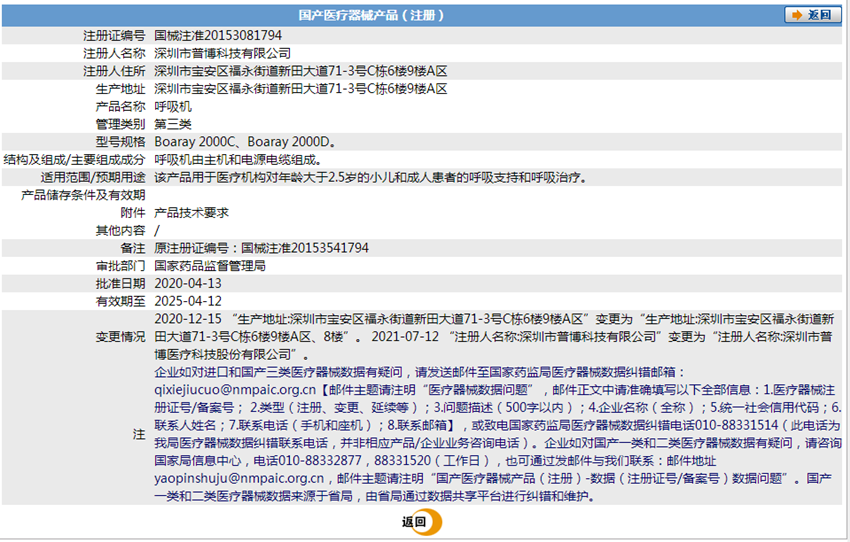Image resolution: width=850 pixels, height=542 pixels.
Task: Click the label 注册人名称
Action: pyautogui.click(x=114, y=54)
